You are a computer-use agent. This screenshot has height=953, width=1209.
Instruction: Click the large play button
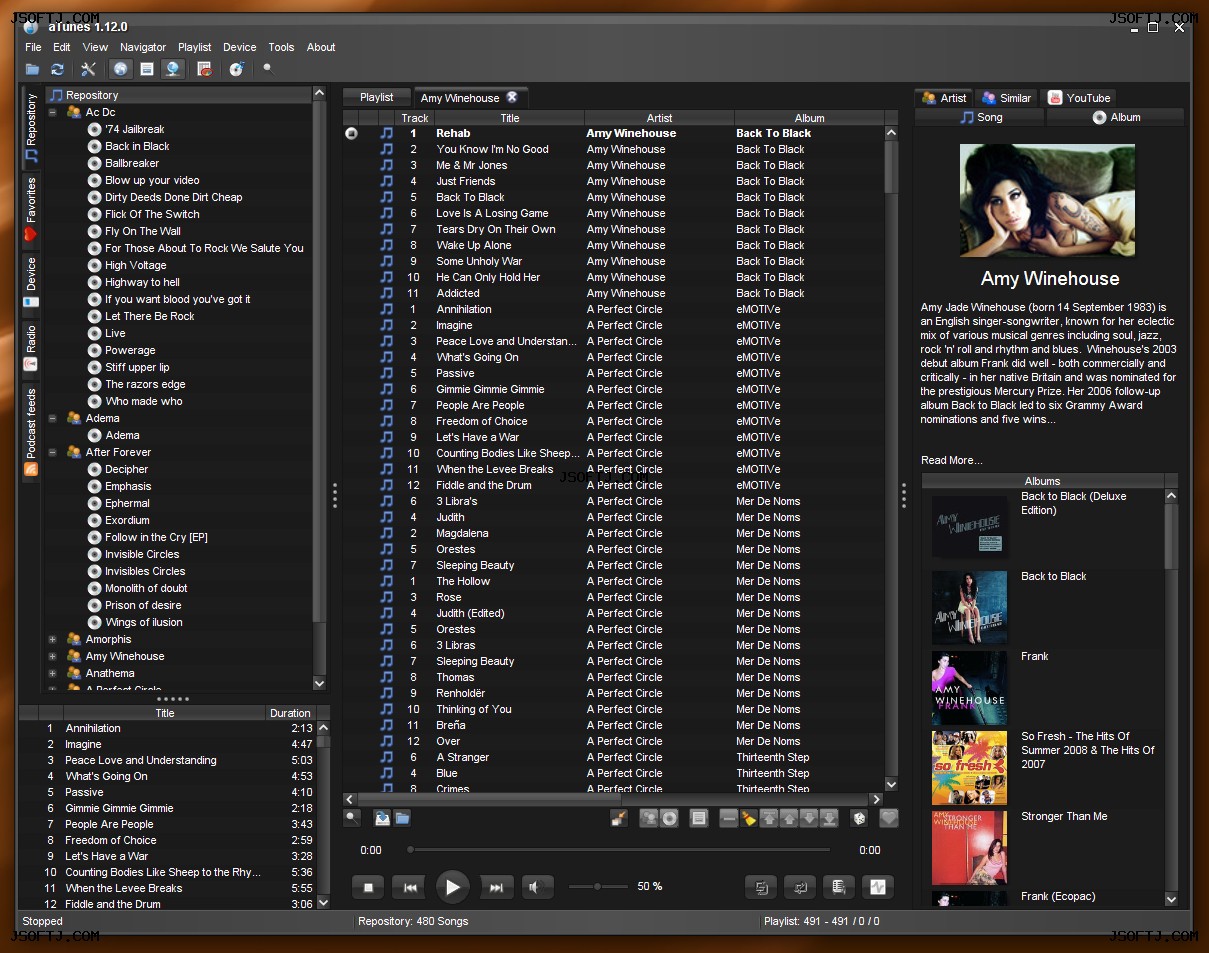(453, 887)
